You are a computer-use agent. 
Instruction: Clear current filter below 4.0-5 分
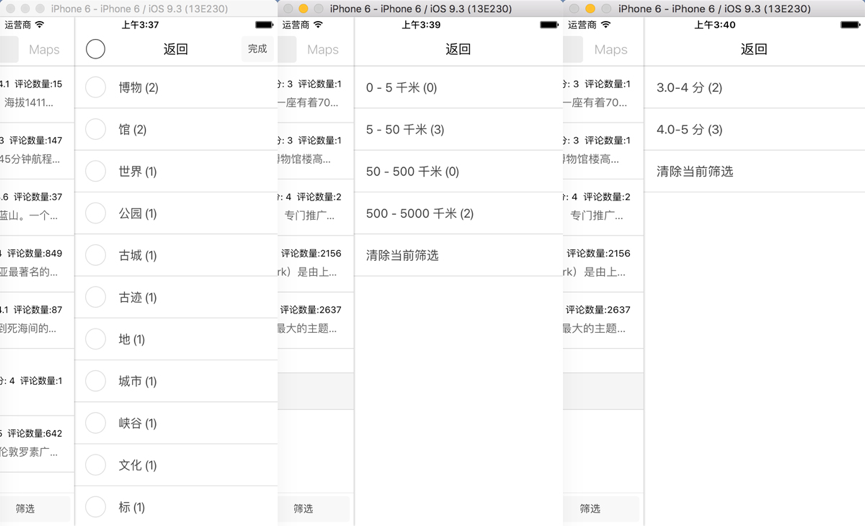[695, 171]
